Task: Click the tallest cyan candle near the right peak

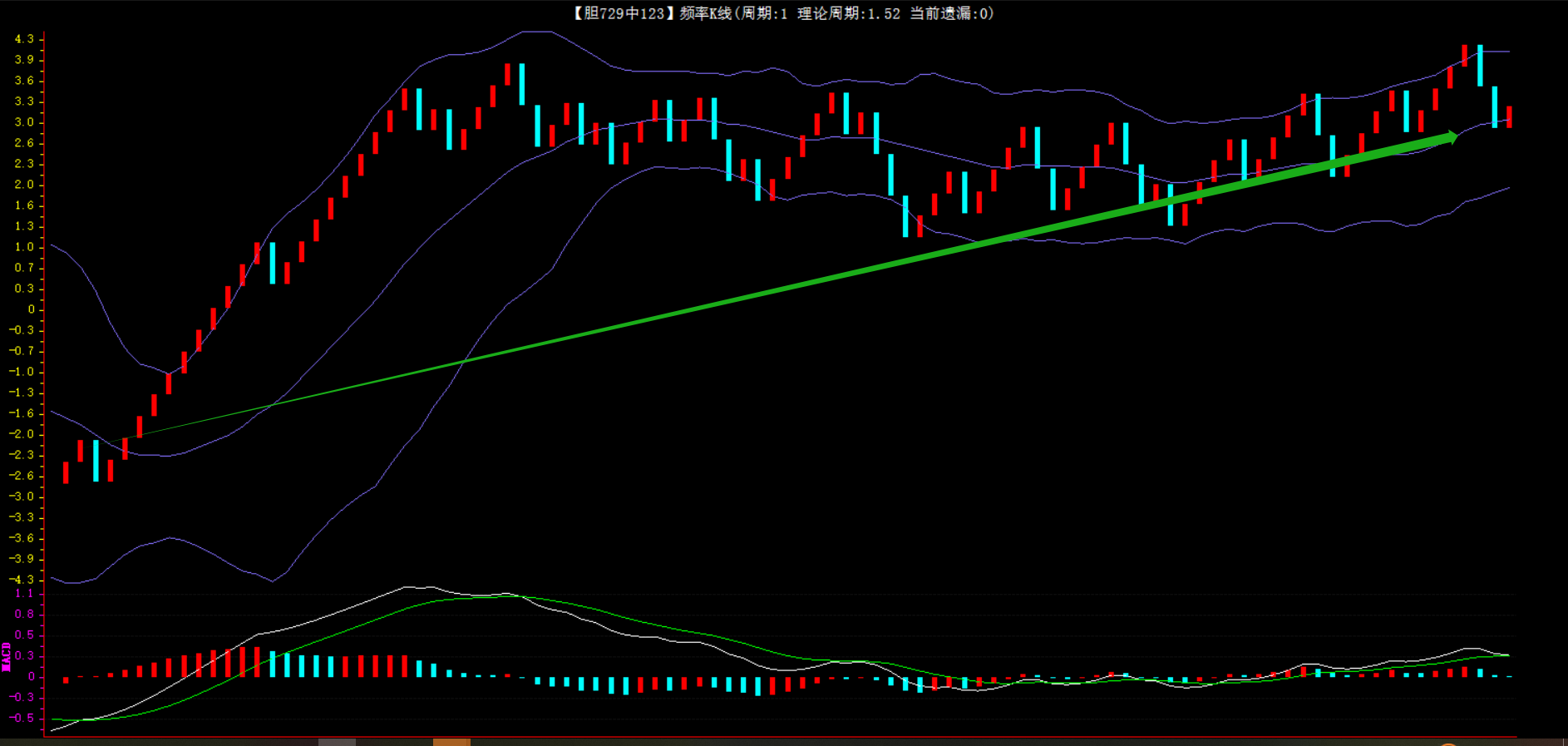Action: 1480,66
